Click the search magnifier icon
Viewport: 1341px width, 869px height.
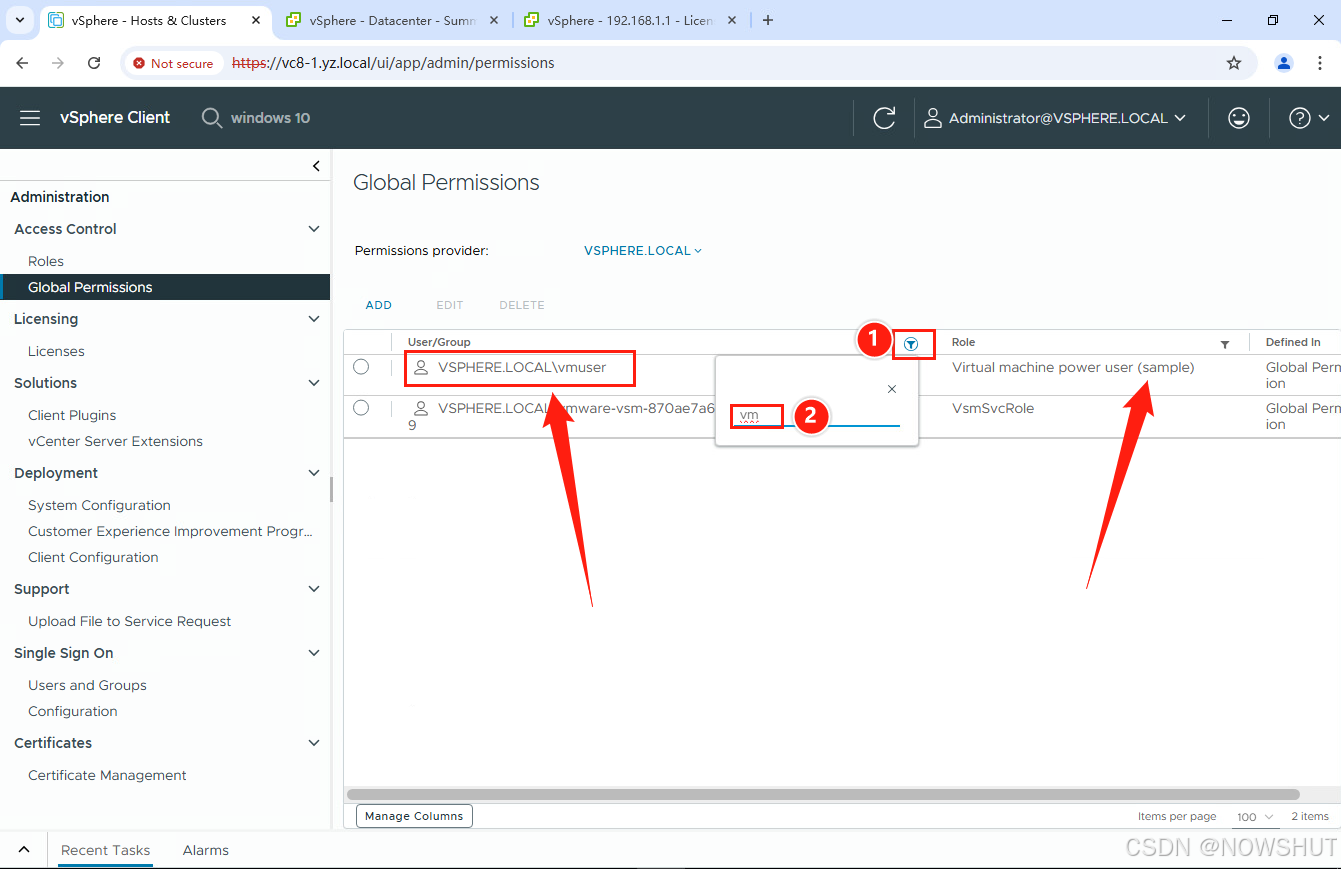211,118
